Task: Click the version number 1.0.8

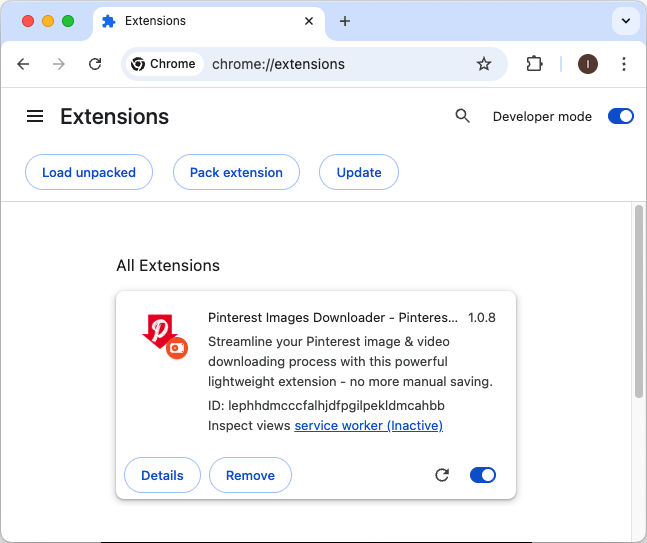Action: (482, 318)
